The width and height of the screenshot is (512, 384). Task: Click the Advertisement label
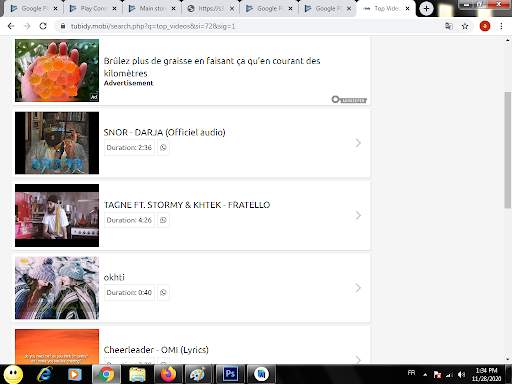(x=128, y=83)
